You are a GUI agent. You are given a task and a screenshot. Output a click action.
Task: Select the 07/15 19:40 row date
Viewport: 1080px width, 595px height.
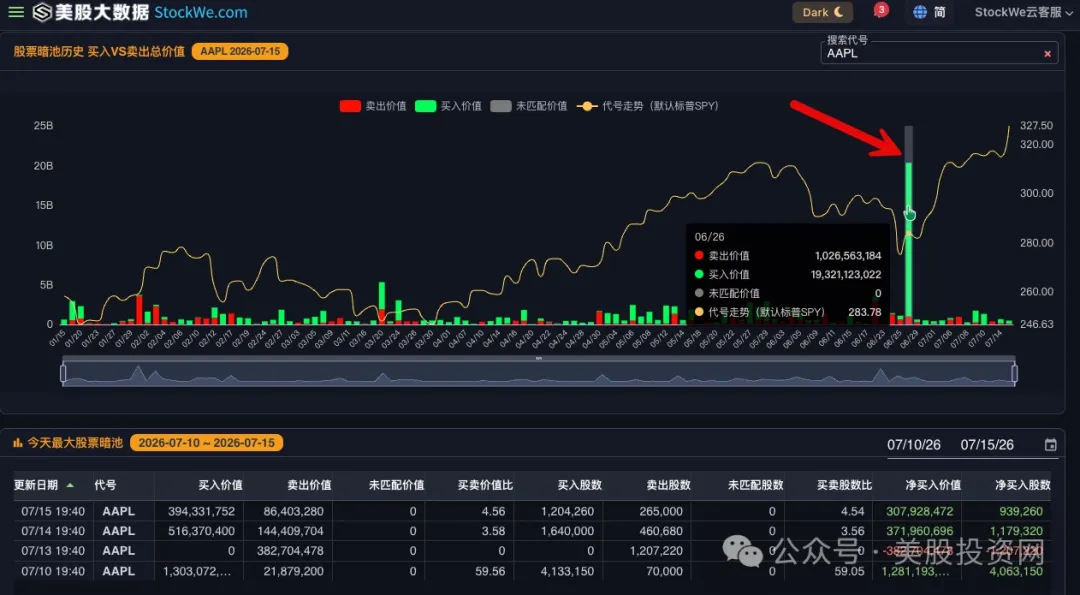pos(53,512)
